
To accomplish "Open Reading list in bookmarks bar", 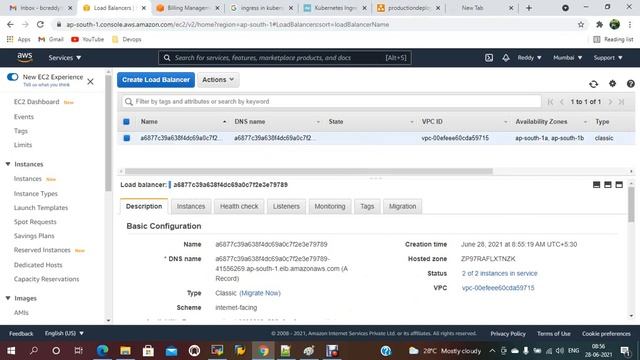I will tap(613, 39).
